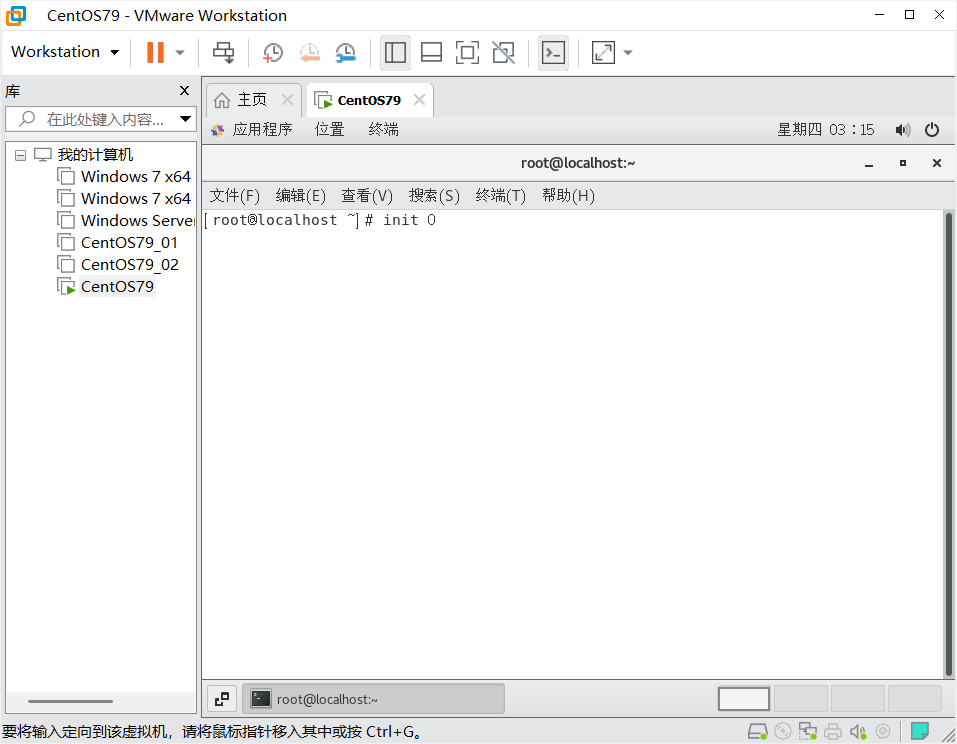Image resolution: width=957 pixels, height=744 pixels.
Task: Maximize the root@localhost terminal window
Action: 903,163
